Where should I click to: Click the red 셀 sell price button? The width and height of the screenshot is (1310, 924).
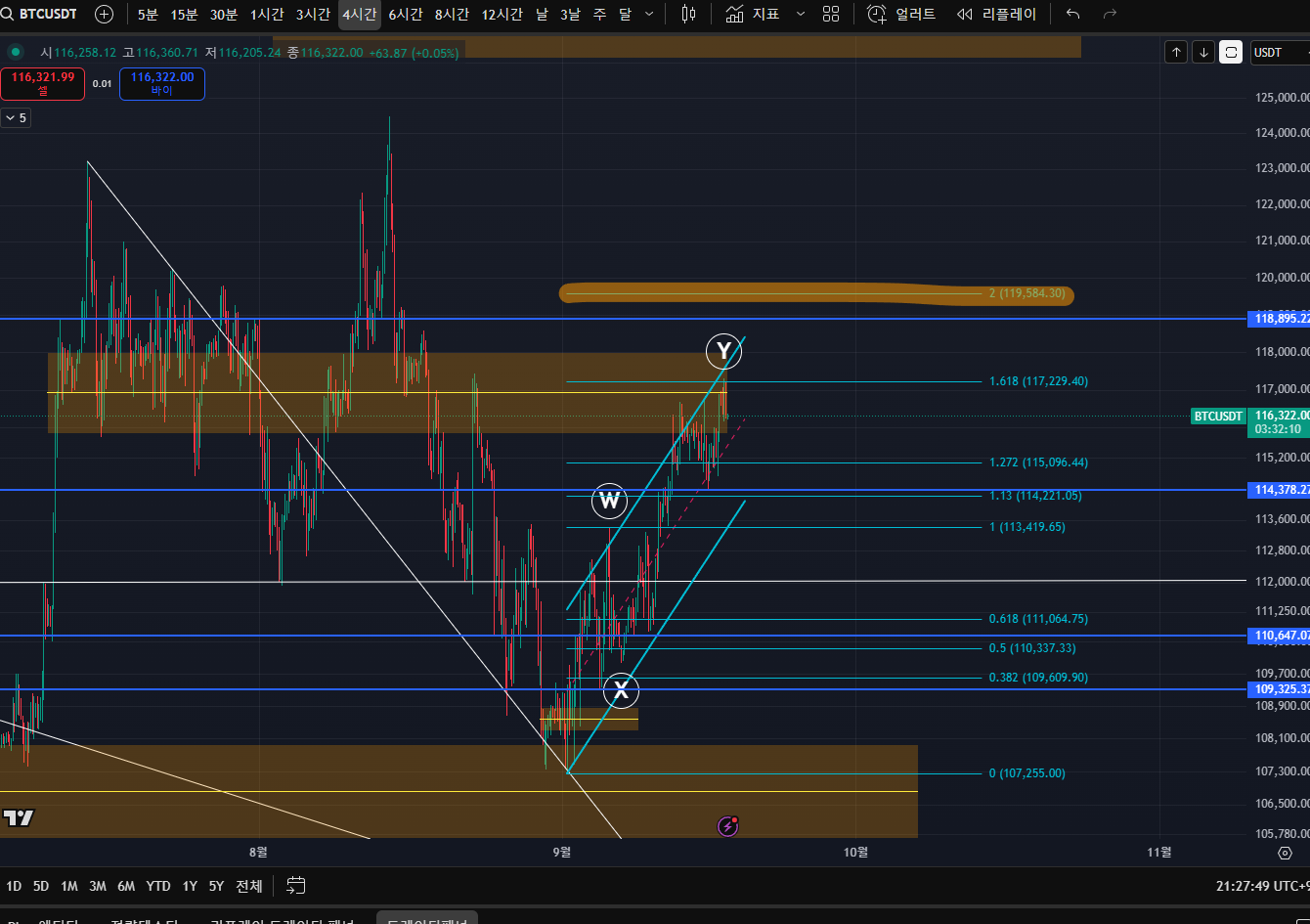coord(43,83)
